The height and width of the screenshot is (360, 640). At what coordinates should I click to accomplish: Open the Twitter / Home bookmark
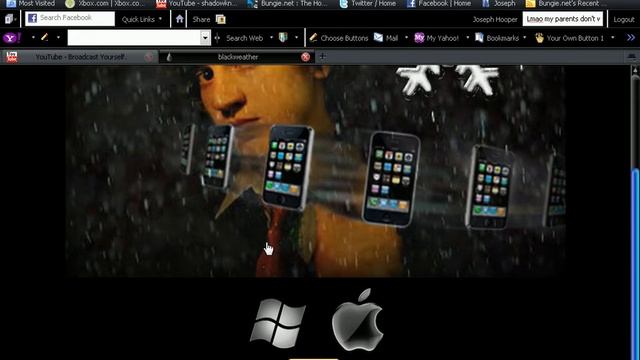[368, 4]
